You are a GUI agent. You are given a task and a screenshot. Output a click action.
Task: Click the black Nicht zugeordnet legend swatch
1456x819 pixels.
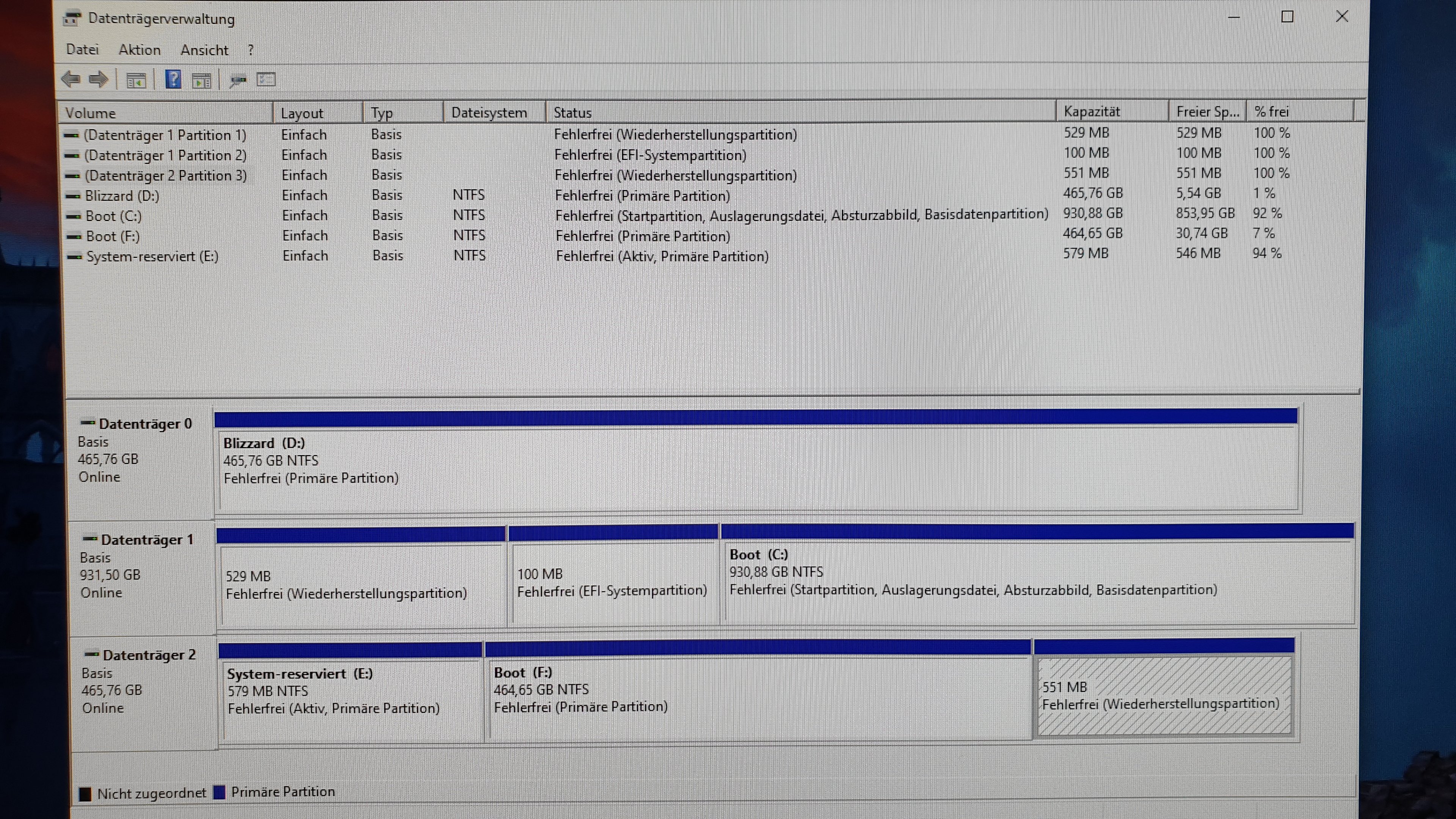click(85, 794)
